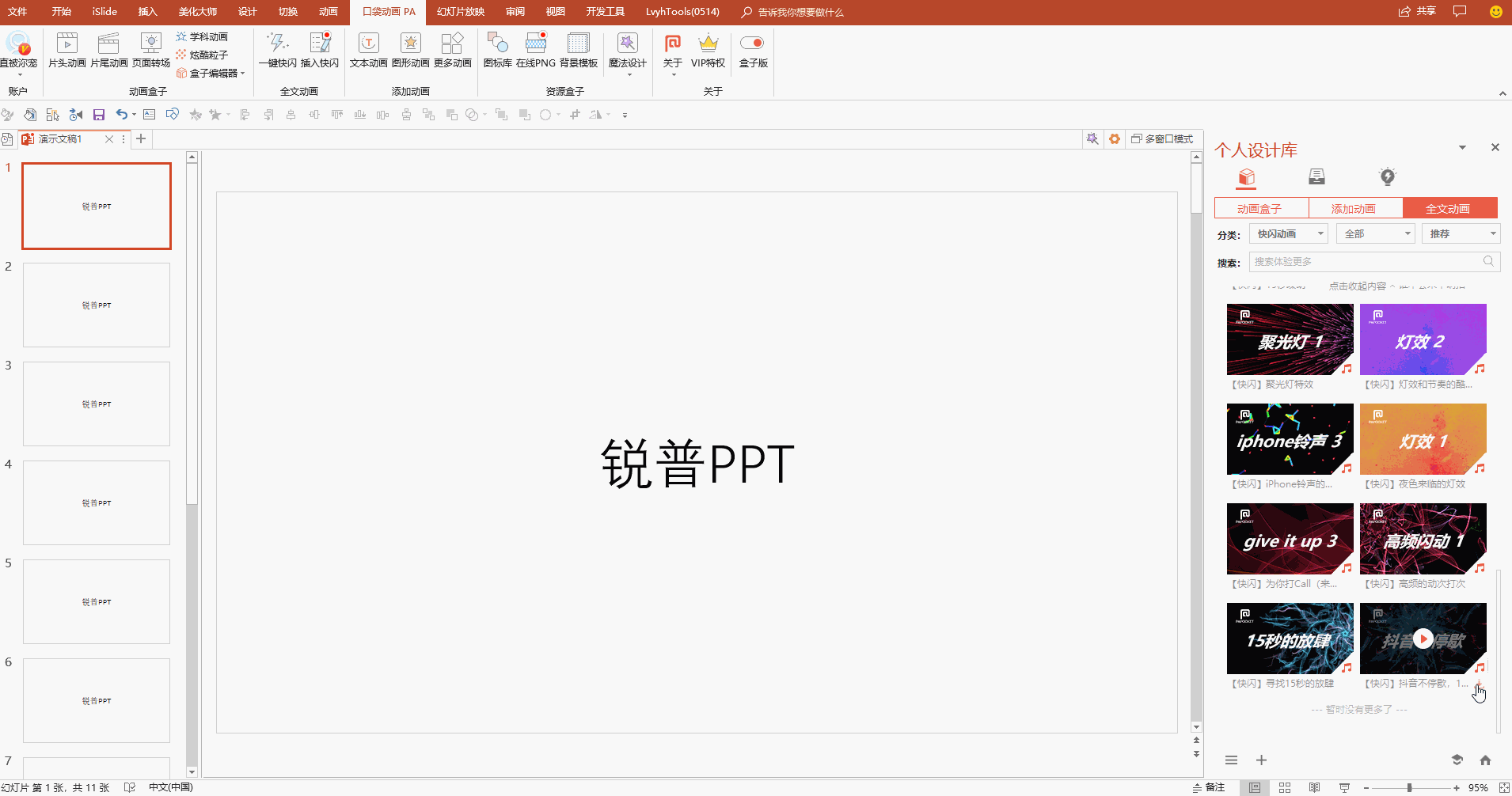Click the VIP特权 crown icon
This screenshot has width=1512, height=796.
[x=708, y=50]
